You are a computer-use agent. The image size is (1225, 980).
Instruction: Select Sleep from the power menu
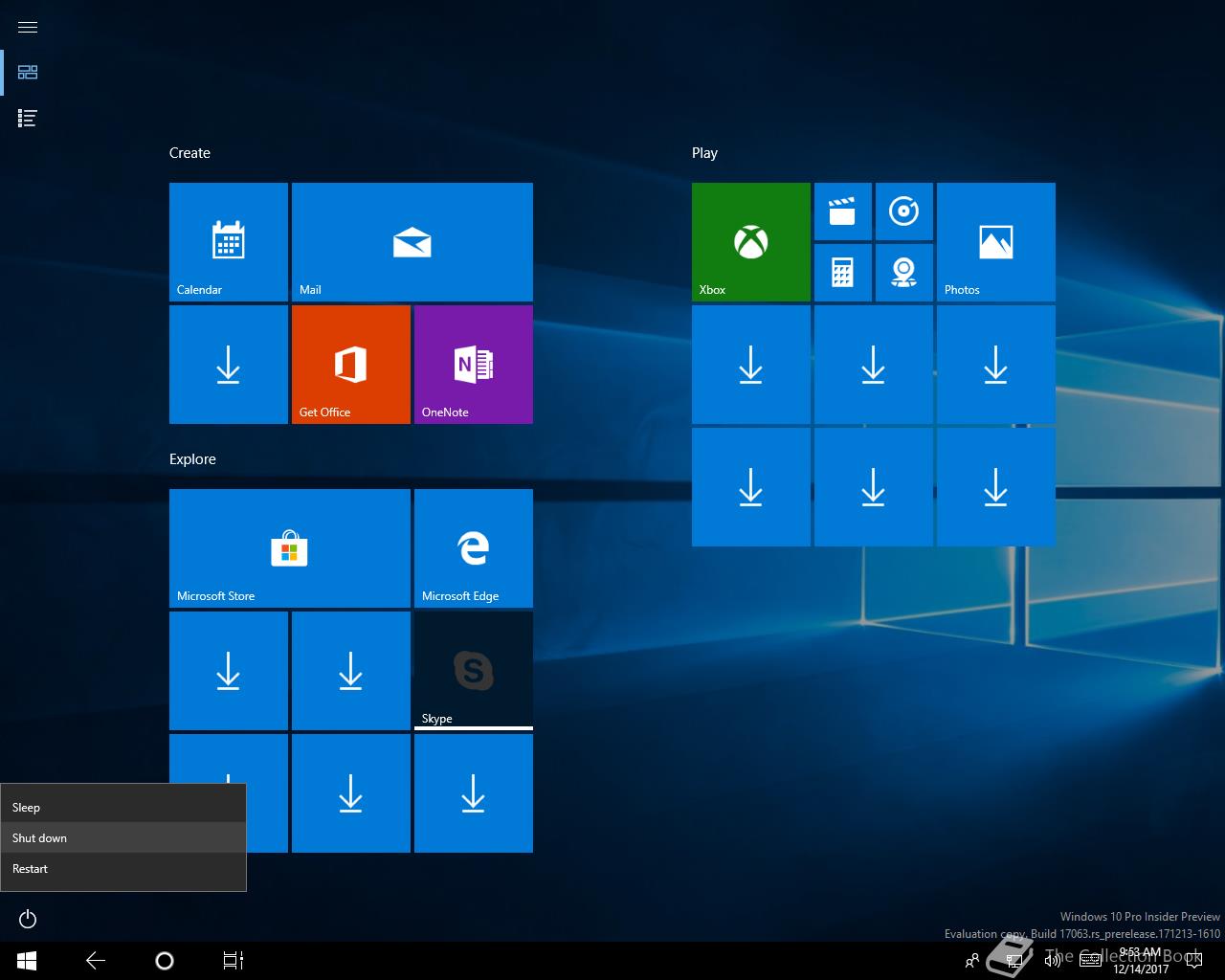coord(123,808)
